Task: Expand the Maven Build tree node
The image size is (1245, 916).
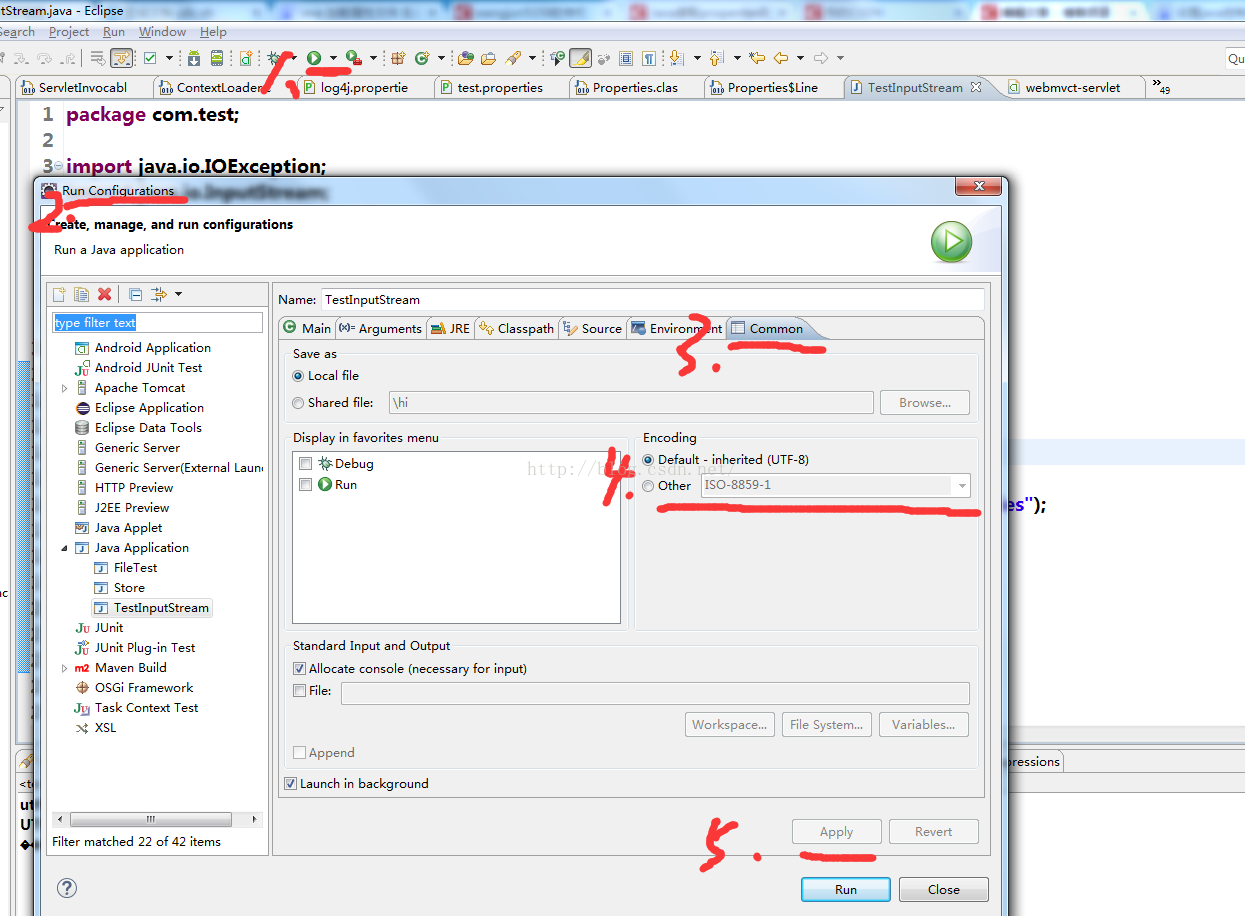Action: [x=65, y=668]
